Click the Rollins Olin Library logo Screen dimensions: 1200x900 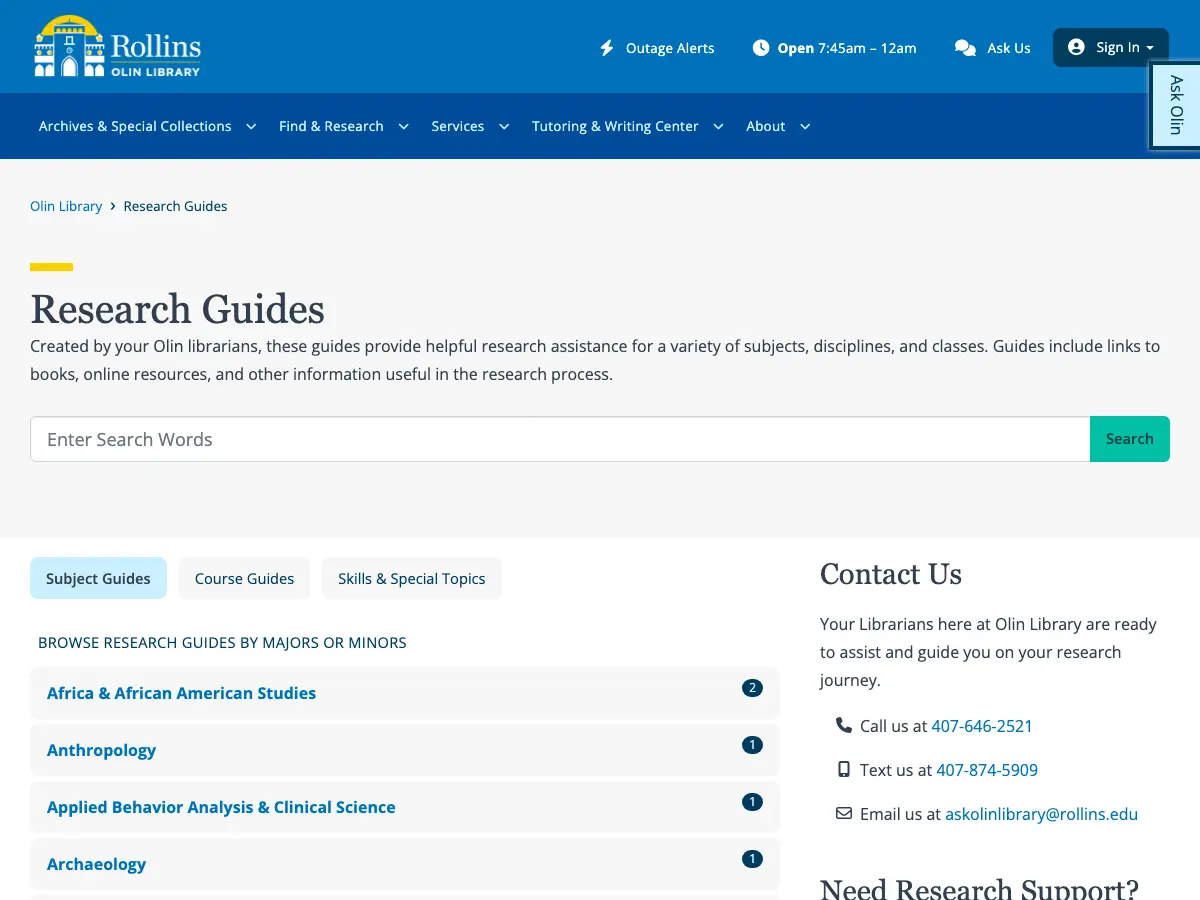coord(117,47)
